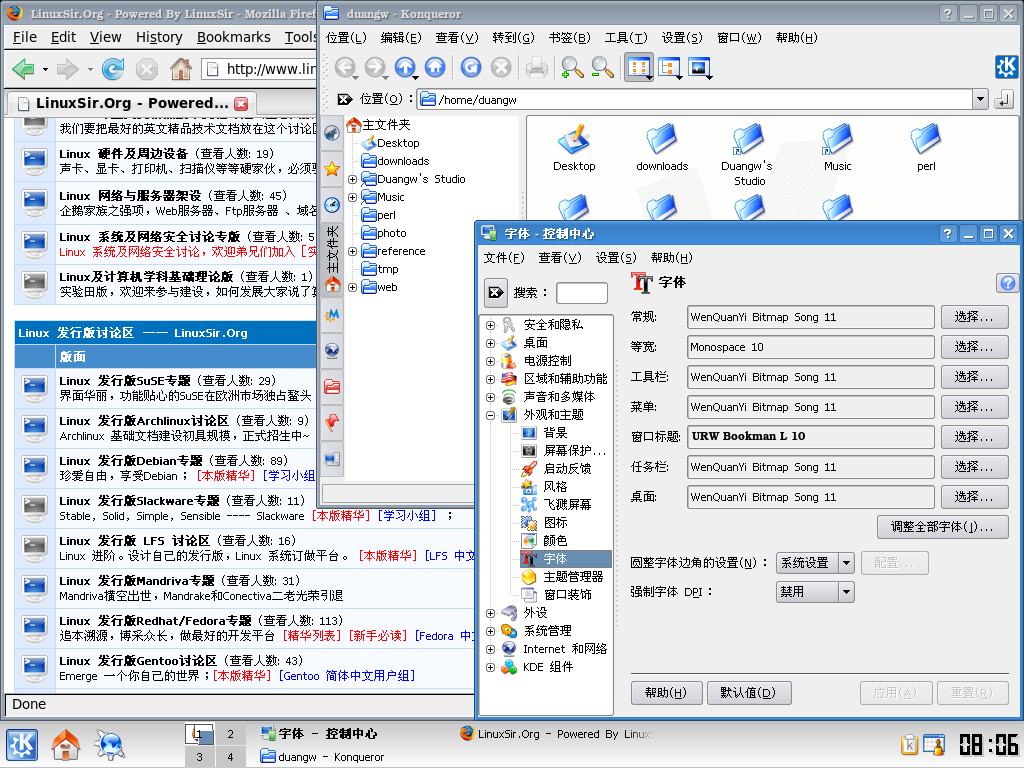
Task: Open the Music folder icon in file view
Action: click(x=837, y=148)
